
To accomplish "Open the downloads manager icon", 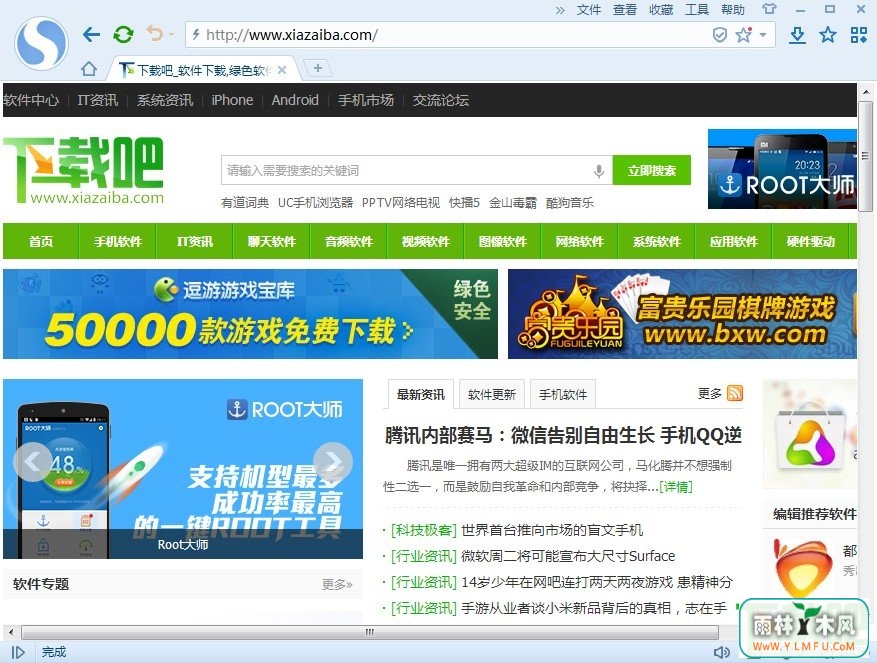I will (798, 35).
